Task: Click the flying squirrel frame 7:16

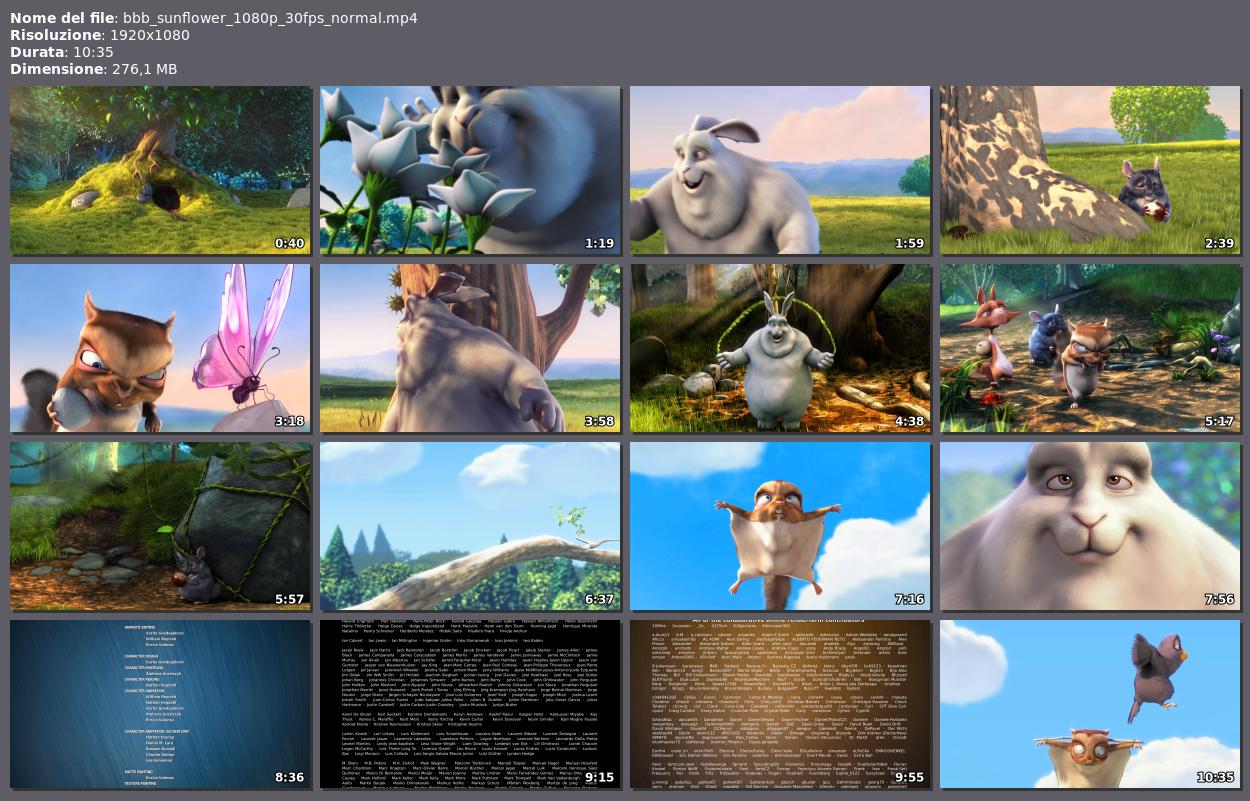Action: coord(780,526)
